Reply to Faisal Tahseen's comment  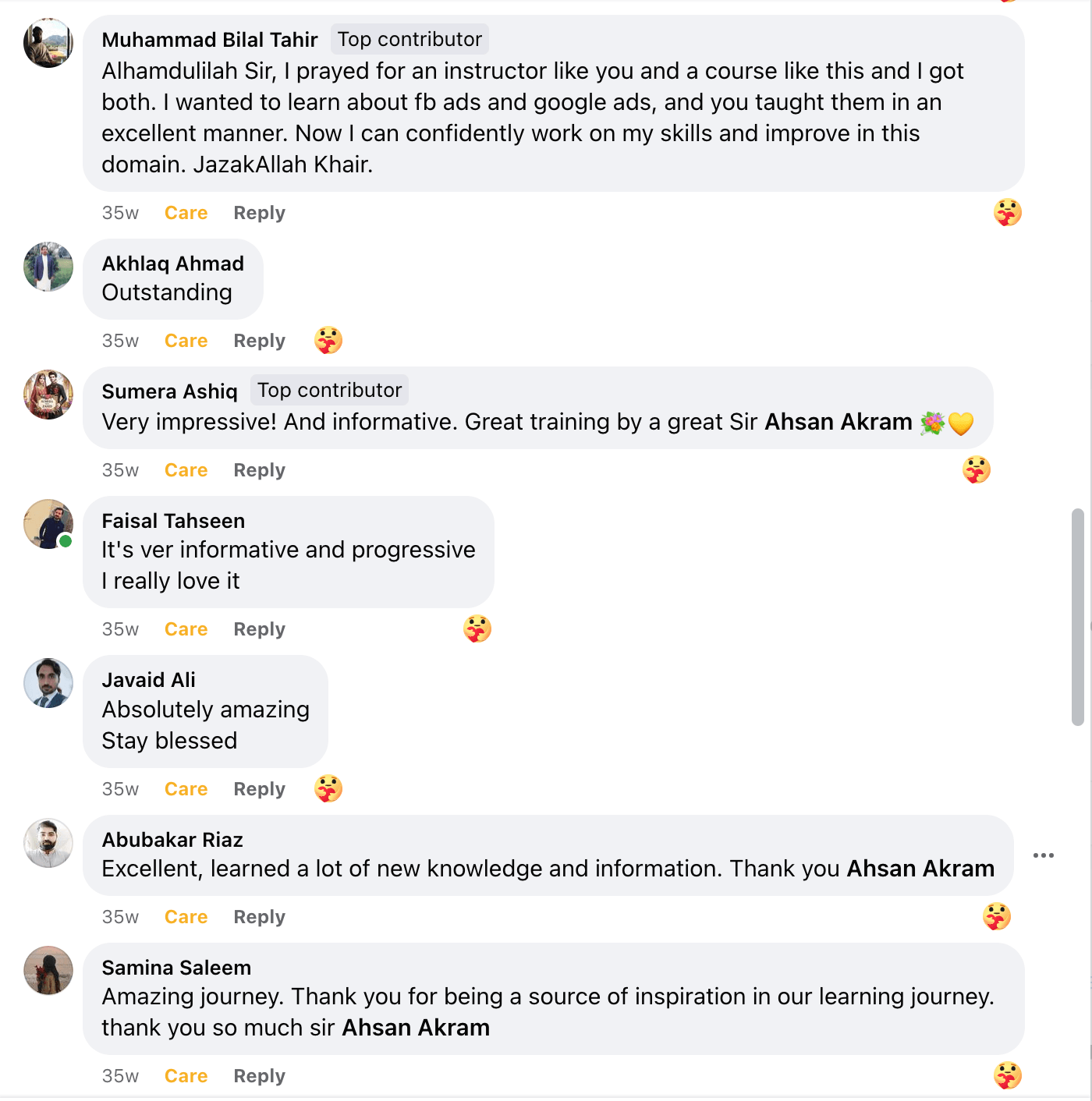[258, 628]
